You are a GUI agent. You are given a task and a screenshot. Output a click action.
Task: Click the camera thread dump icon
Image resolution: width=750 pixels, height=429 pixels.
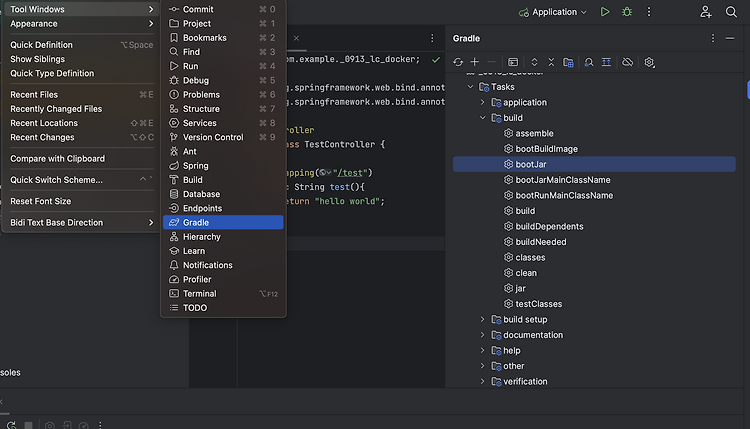[x=49, y=425]
